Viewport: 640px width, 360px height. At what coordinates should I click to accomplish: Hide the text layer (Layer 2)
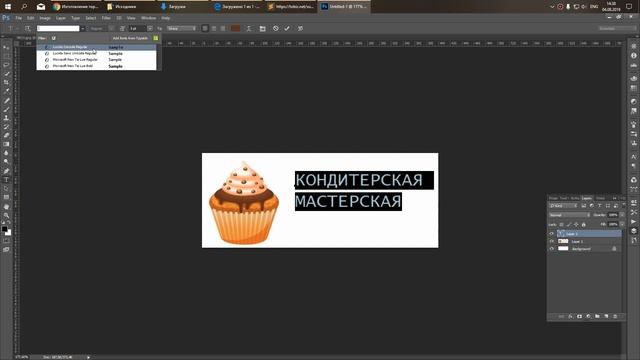pyautogui.click(x=552, y=234)
